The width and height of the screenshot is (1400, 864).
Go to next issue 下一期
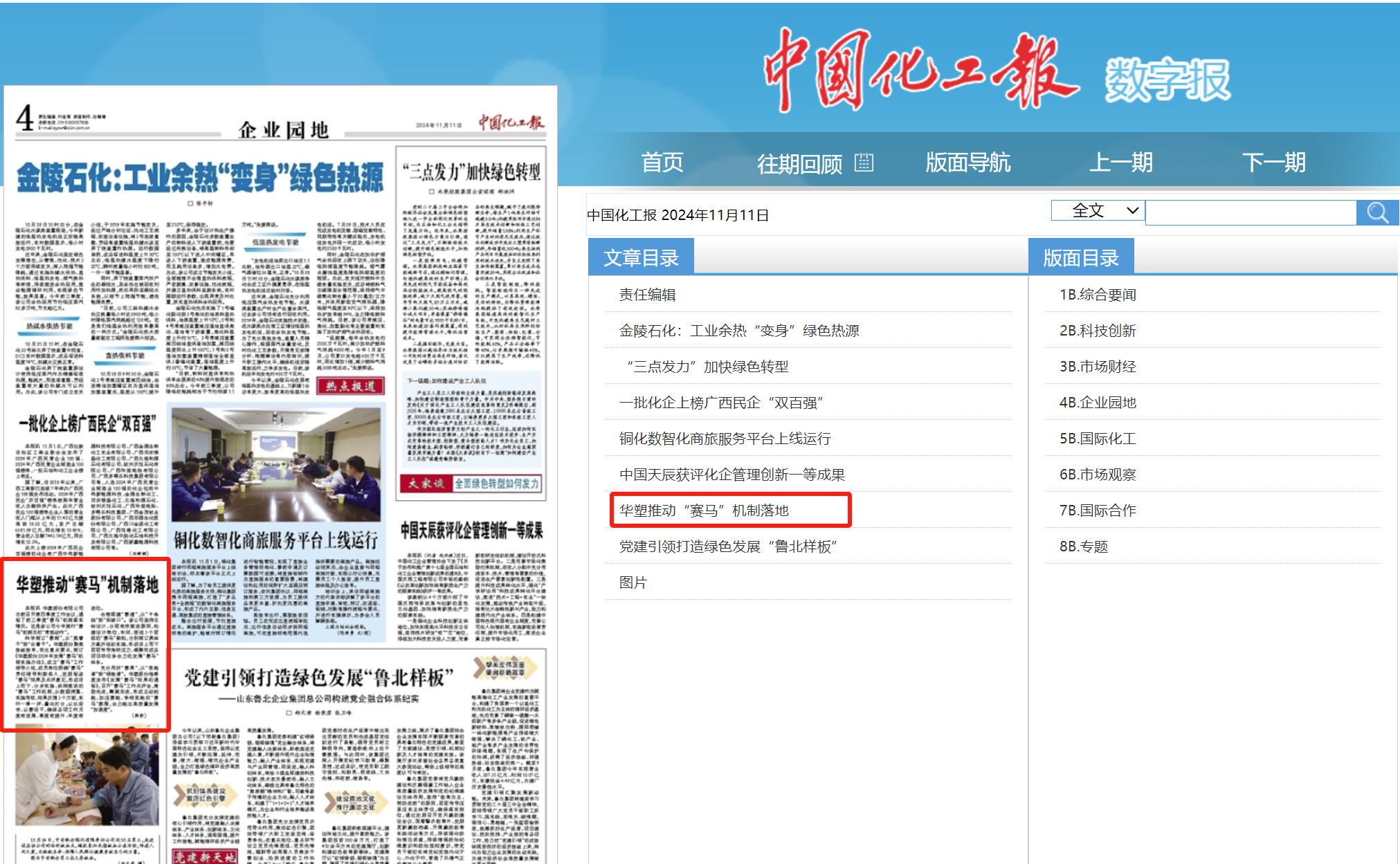point(1273,163)
